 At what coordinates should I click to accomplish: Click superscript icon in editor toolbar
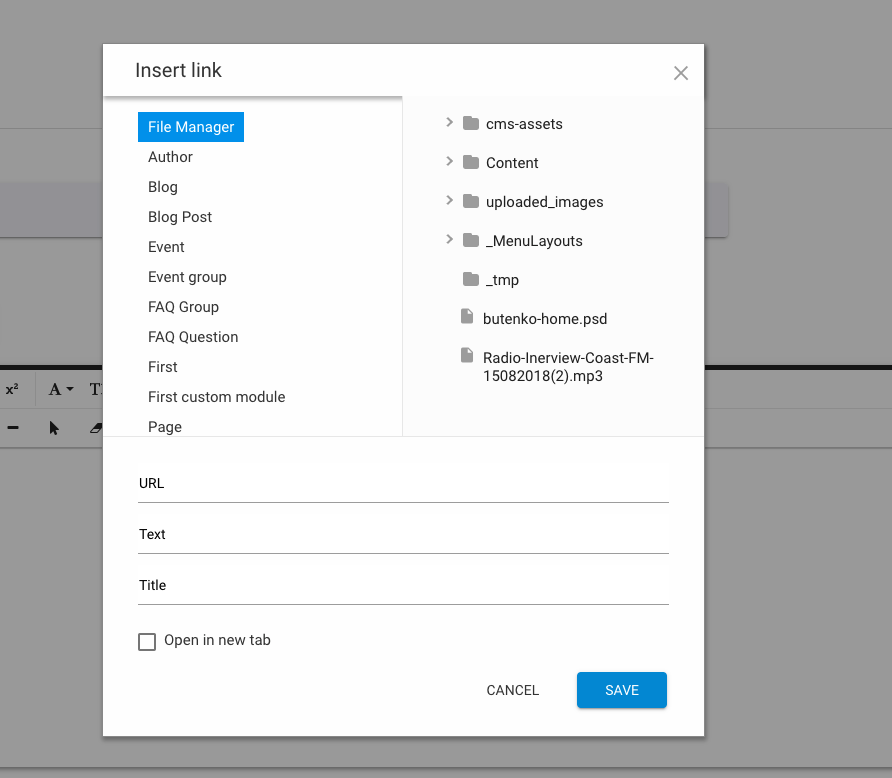[x=12, y=390]
